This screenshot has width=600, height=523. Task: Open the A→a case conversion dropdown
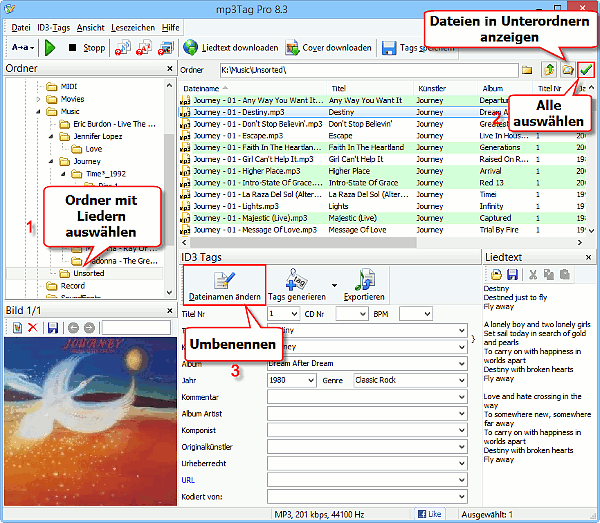(23, 48)
